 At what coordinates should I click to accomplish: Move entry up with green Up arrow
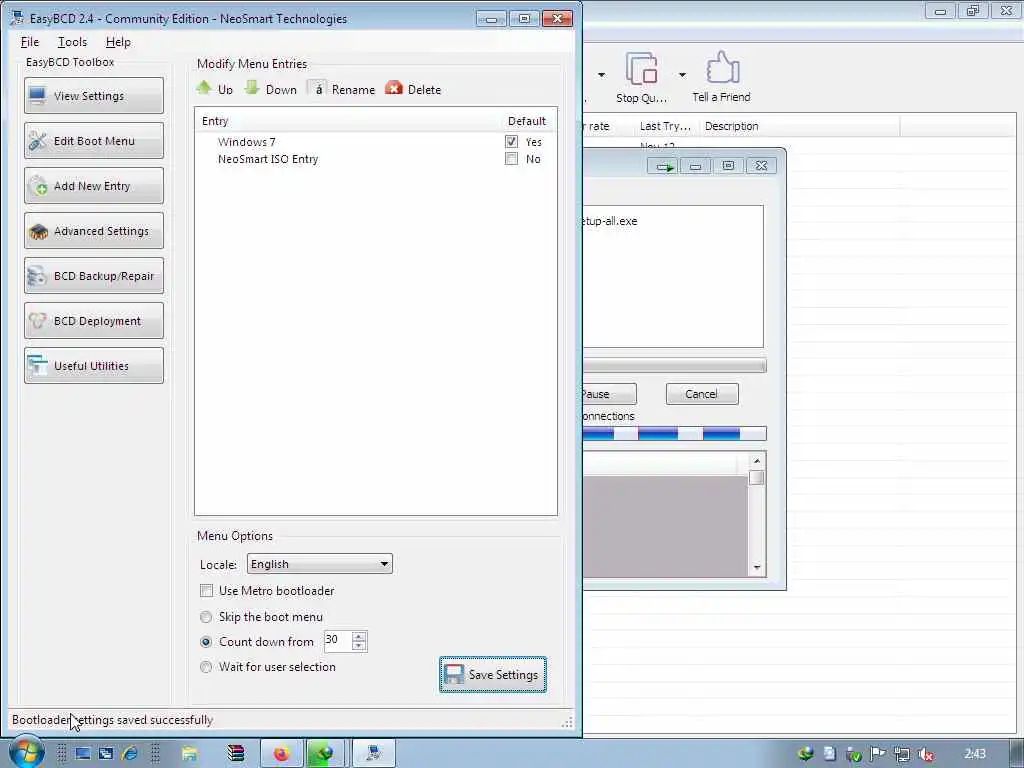point(204,88)
